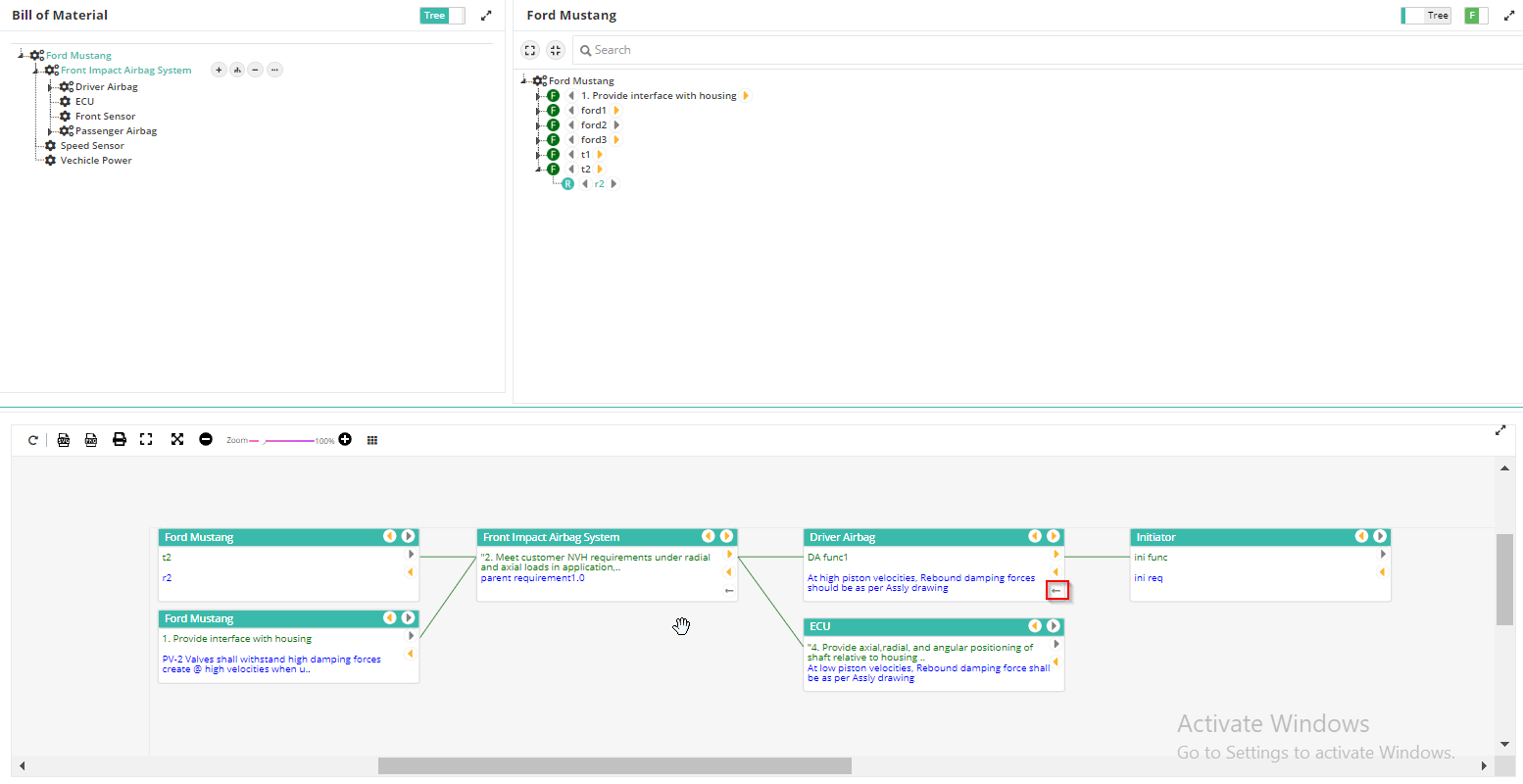Collapse Front Impact Airbag System node
The height and width of the screenshot is (784, 1523).
coord(36,70)
